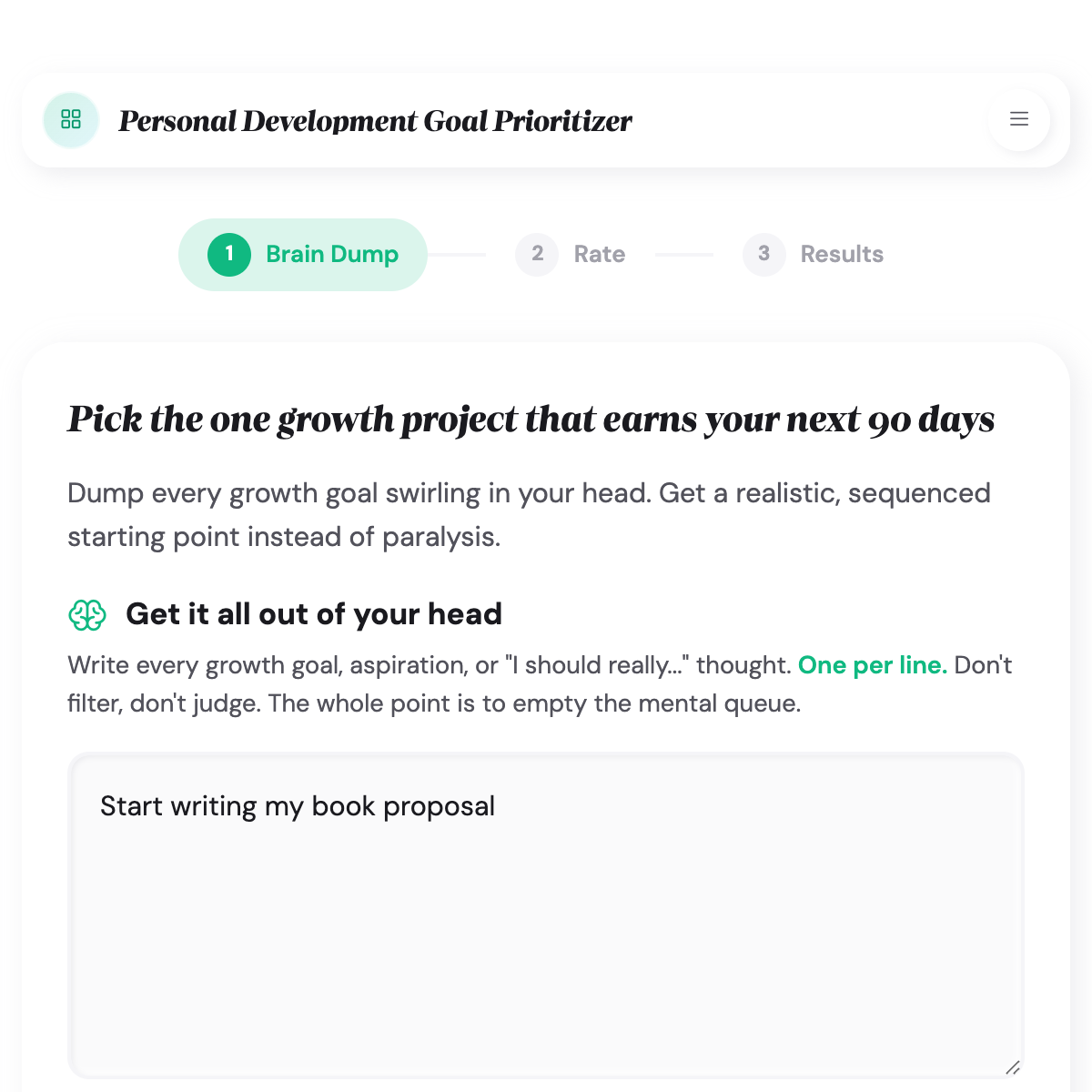Switch to the Rate step label

[x=600, y=254]
